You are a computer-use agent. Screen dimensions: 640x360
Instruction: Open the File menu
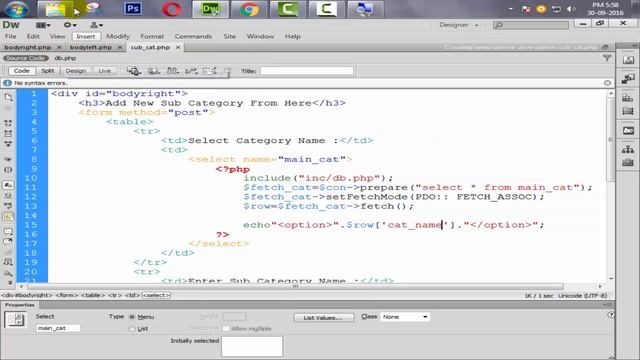[x=11, y=36]
